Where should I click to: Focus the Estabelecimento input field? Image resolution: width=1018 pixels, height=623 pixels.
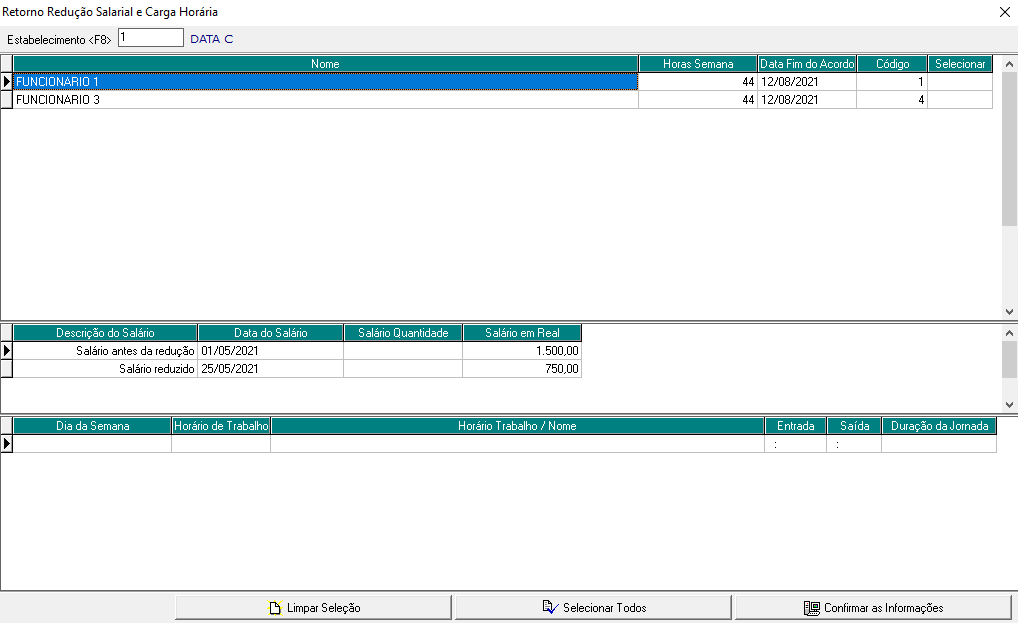151,38
